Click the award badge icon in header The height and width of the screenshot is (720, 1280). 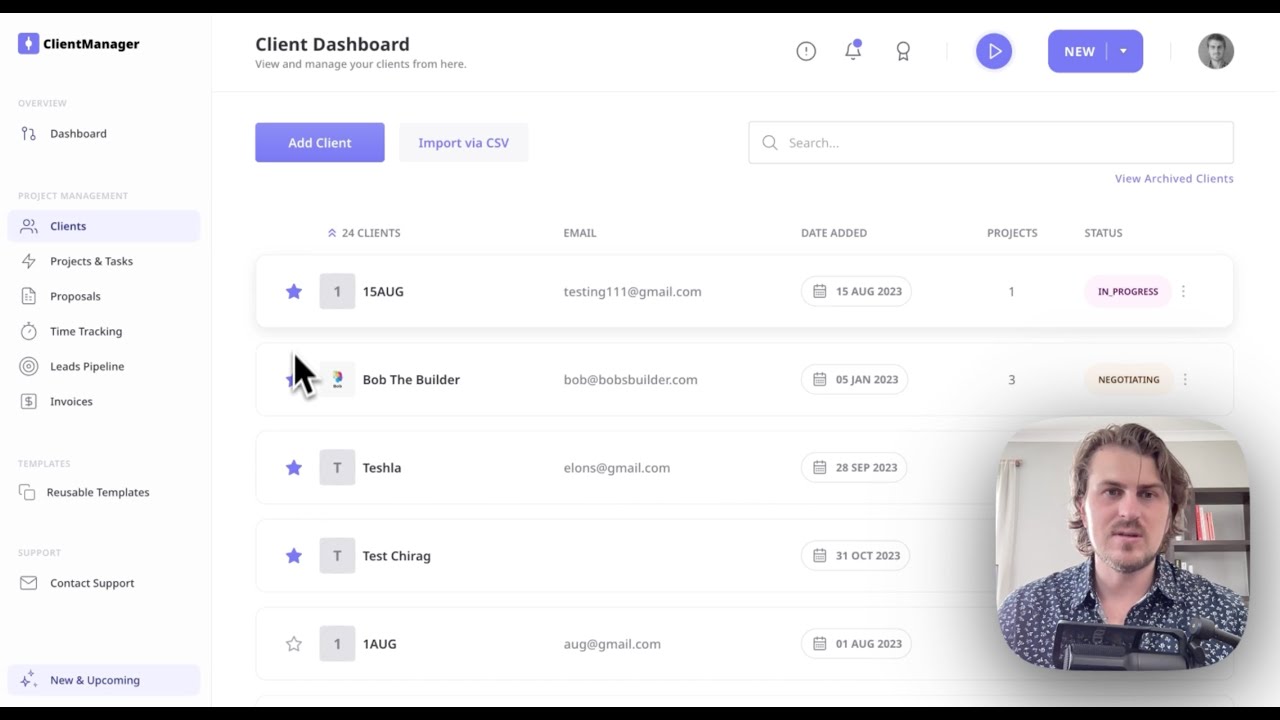(x=903, y=51)
